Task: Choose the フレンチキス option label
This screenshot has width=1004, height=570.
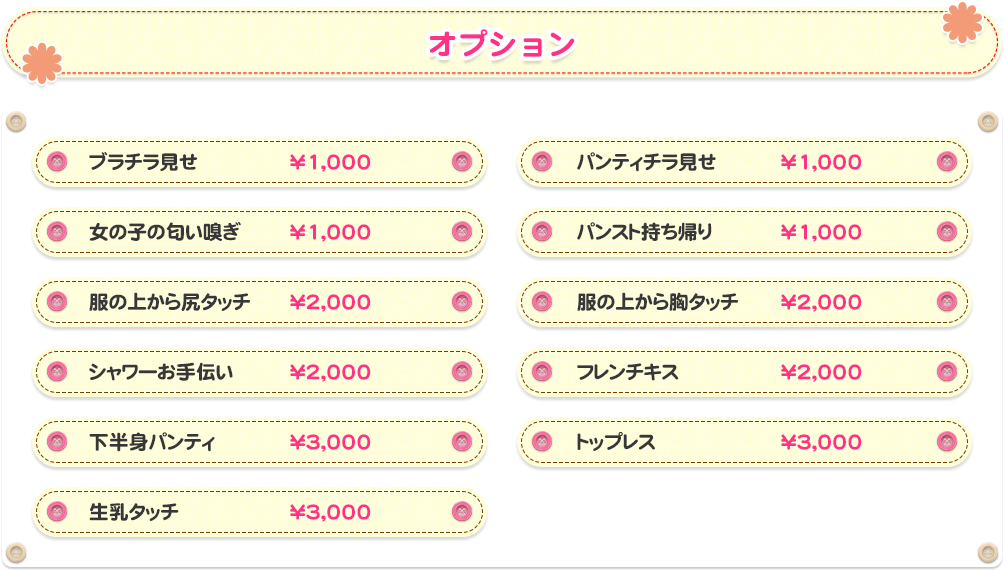Action: [627, 372]
